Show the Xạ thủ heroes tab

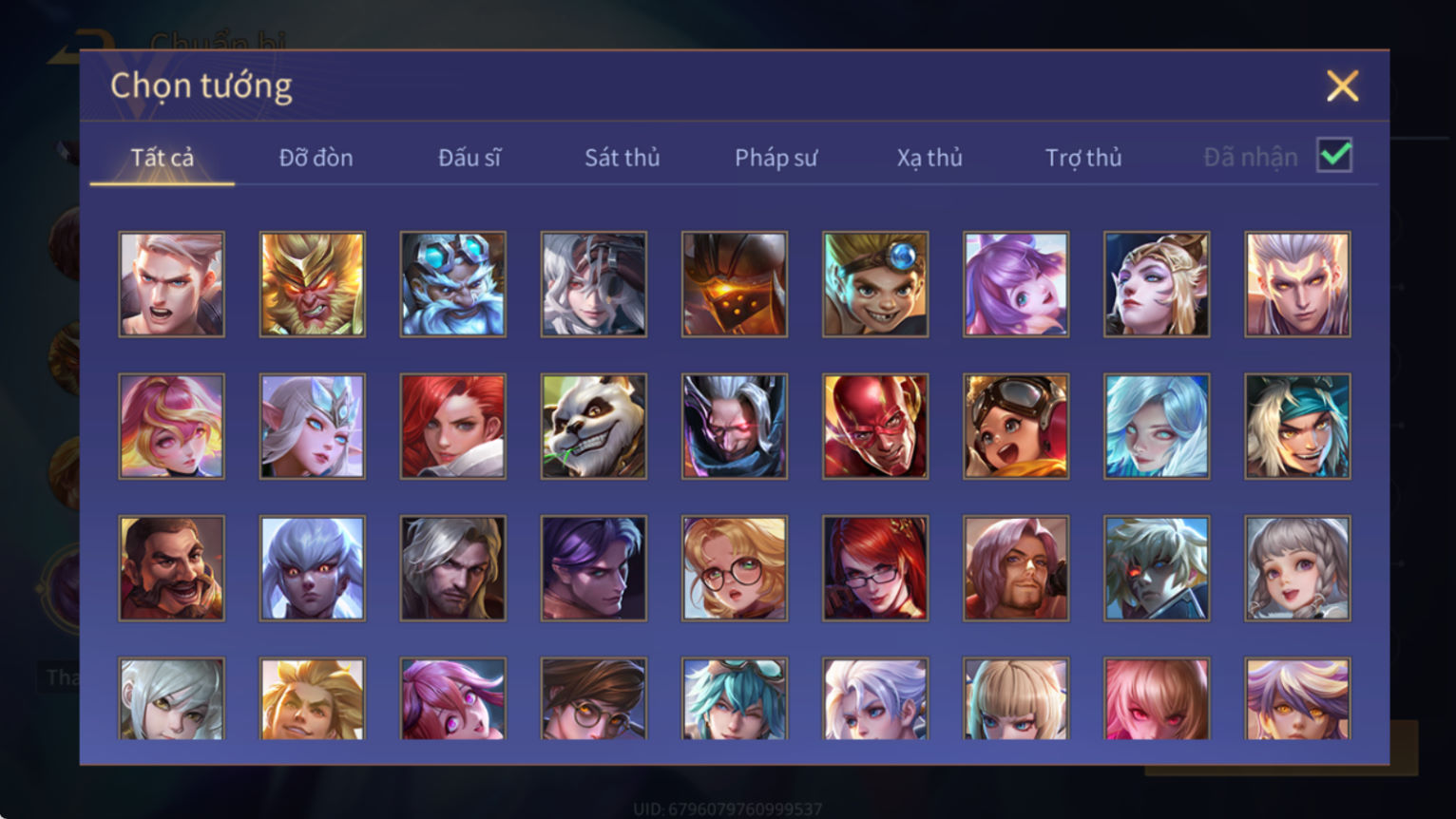[929, 158]
